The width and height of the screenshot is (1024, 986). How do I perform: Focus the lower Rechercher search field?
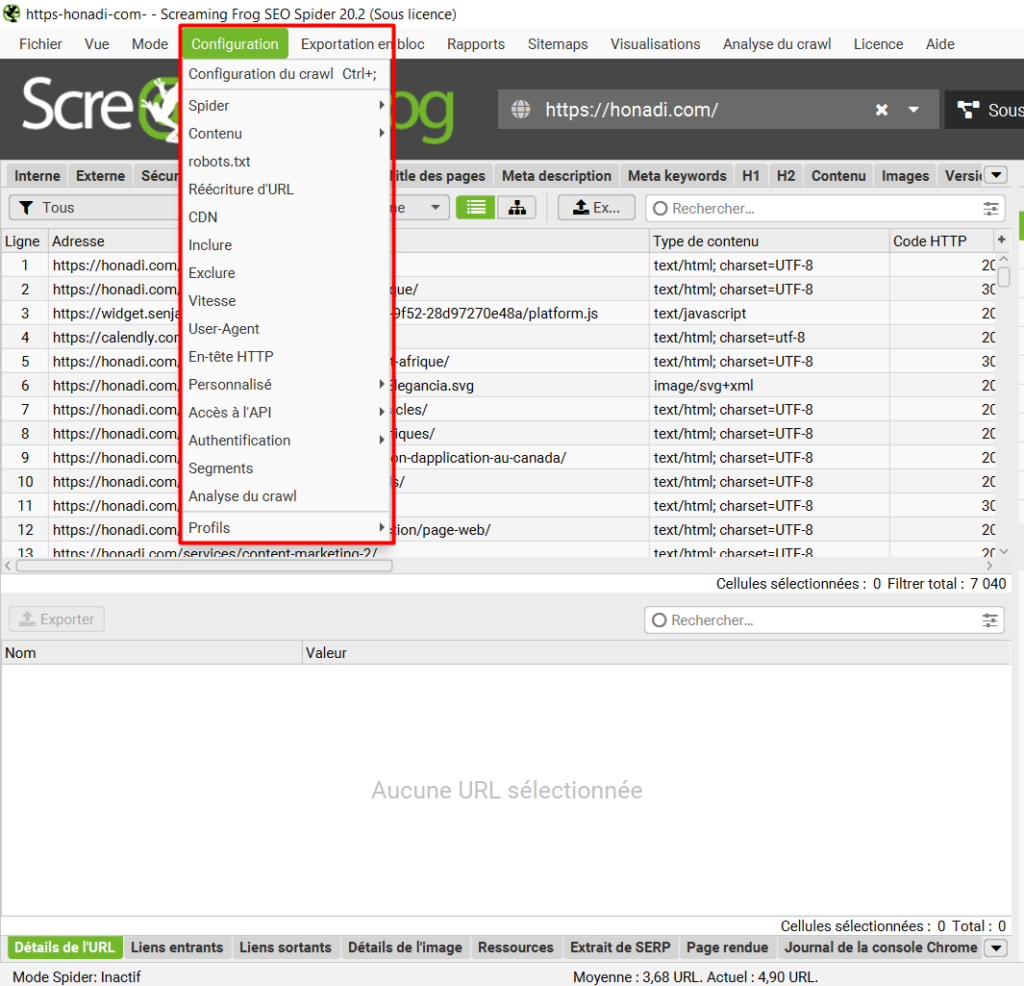coord(824,620)
